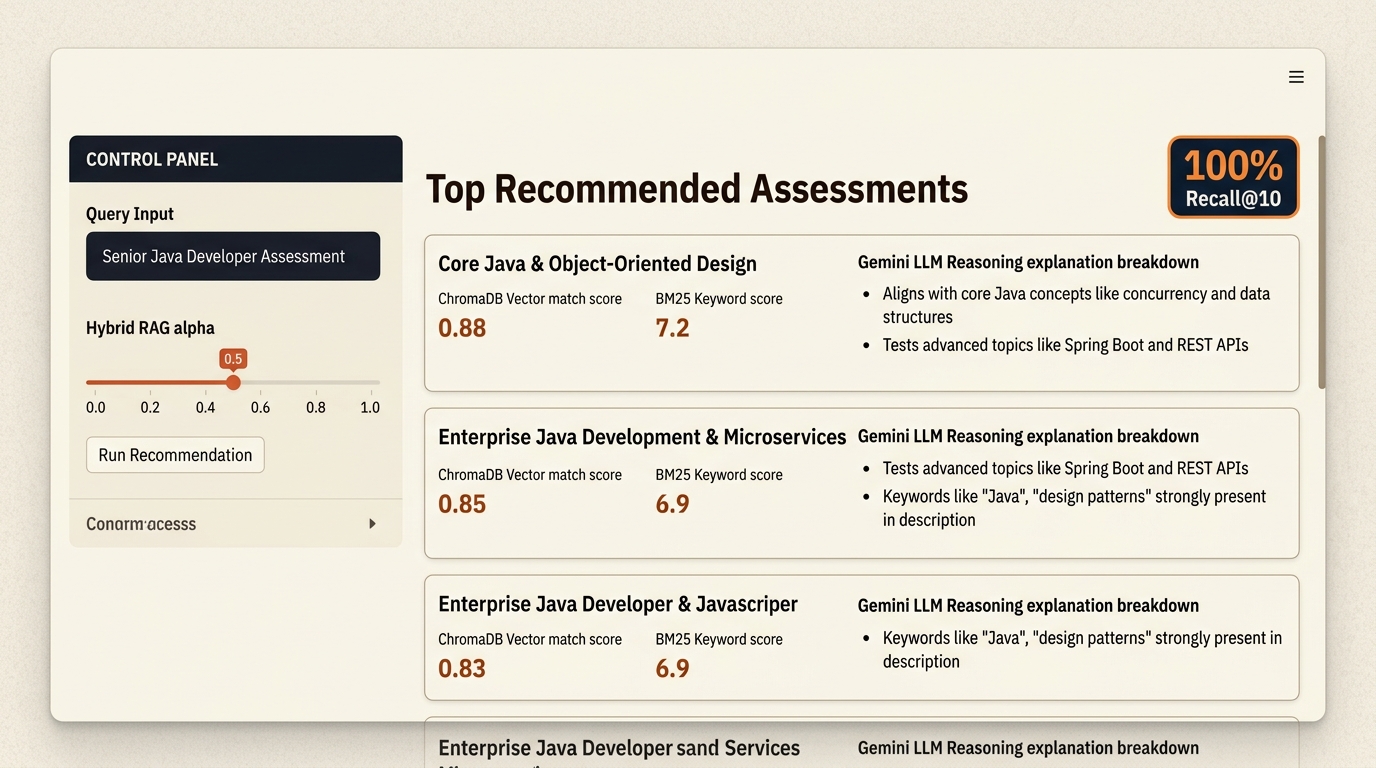Screen dimensions: 1376x768
Task: Click the Spring Boot bullet in Microservices card
Action: point(1065,468)
